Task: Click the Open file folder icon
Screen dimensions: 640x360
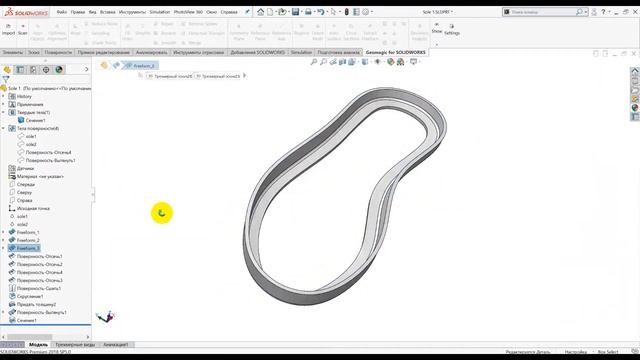Action: pos(282,12)
